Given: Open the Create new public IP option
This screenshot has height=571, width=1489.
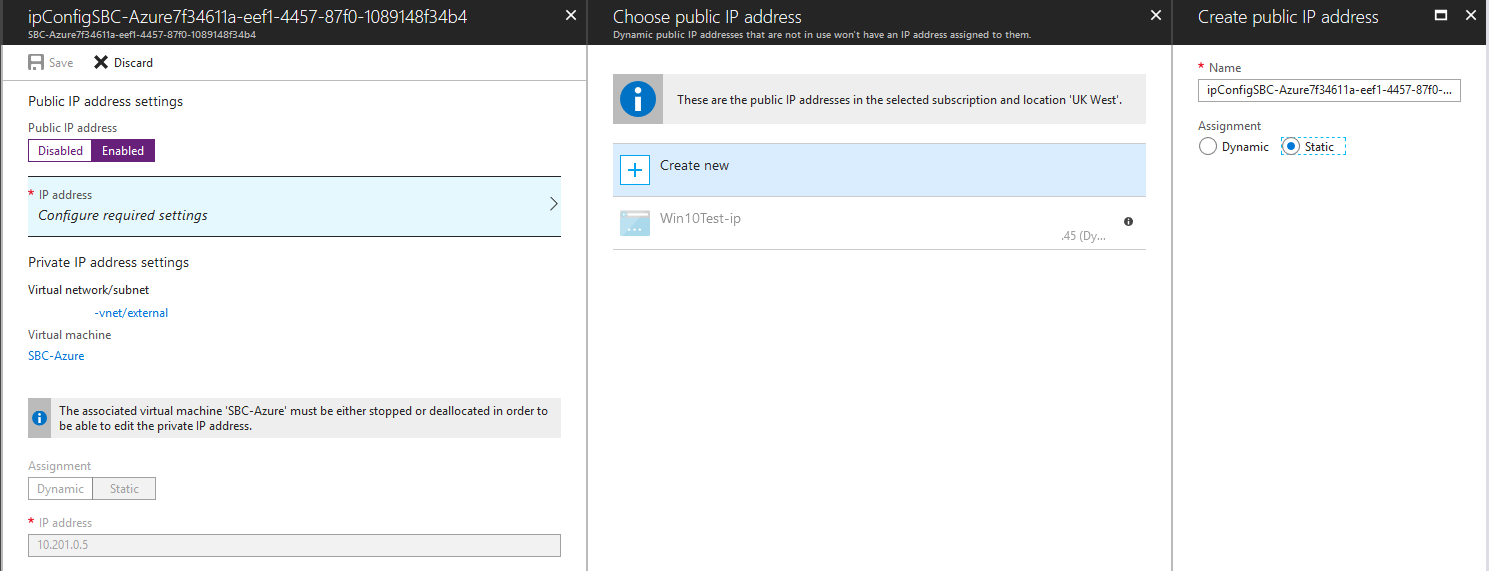Looking at the screenshot, I should tap(879, 170).
